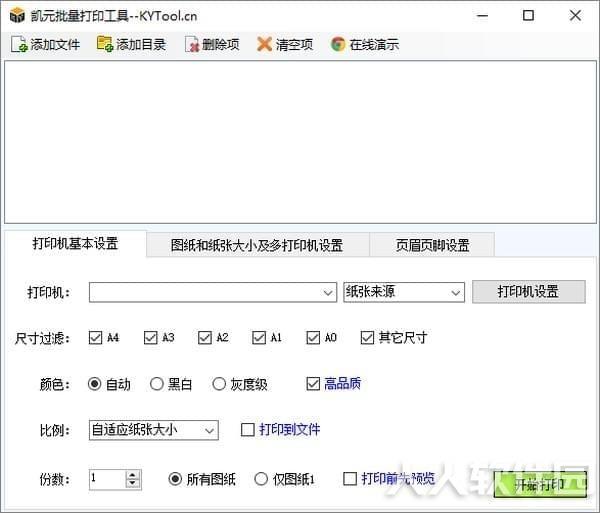Click the green 开始打印 start print button

coord(540,485)
